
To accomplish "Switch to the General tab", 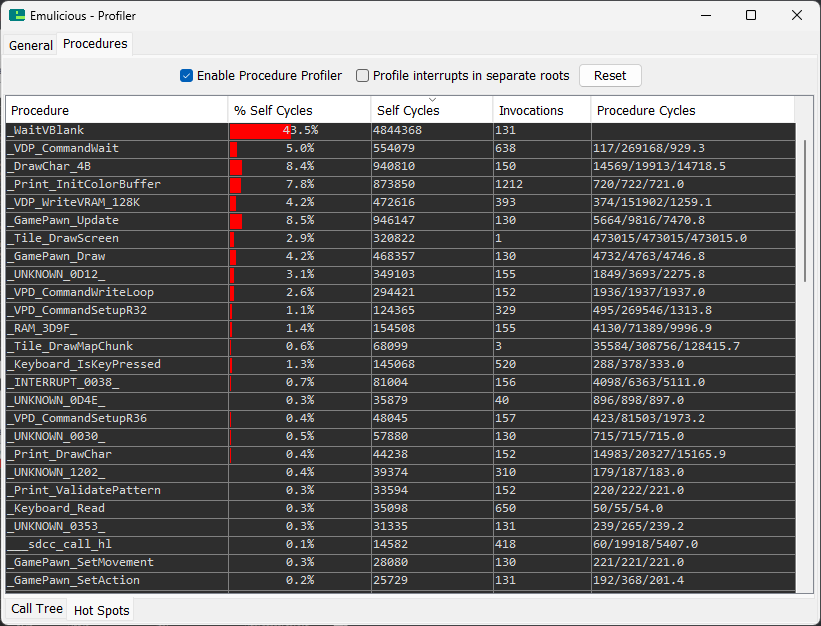I will (x=30, y=45).
